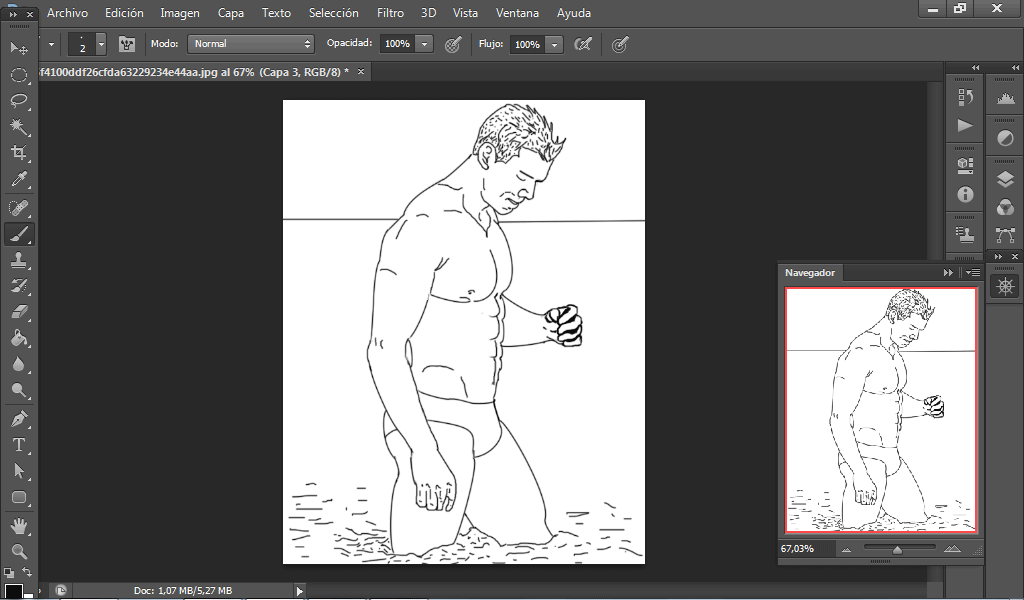
Task: Select the Clone Stamp tool
Action: (x=19, y=260)
